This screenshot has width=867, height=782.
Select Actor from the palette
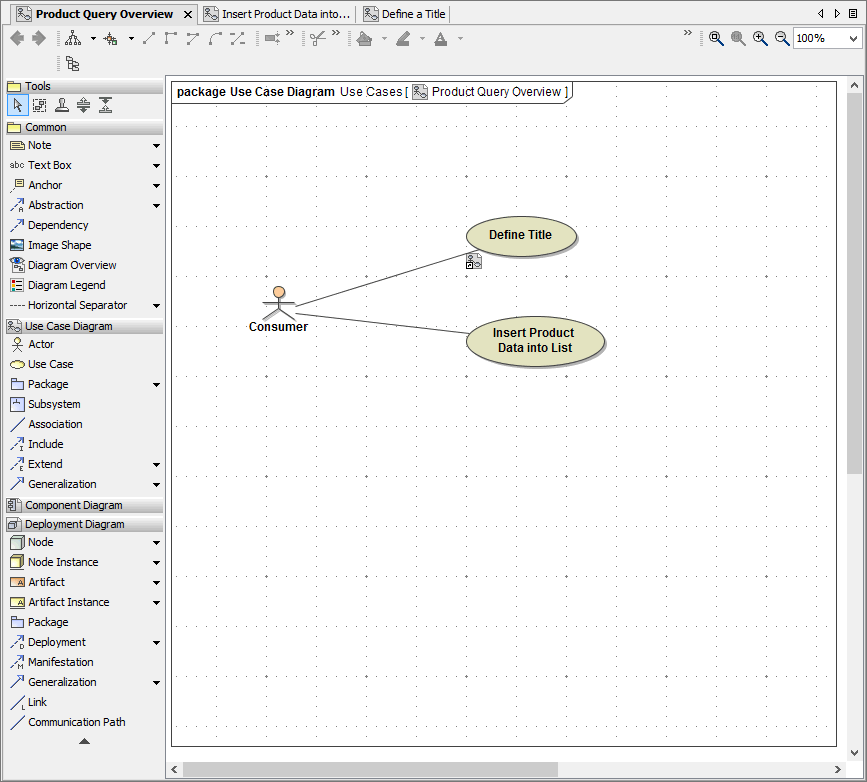[x=41, y=344]
